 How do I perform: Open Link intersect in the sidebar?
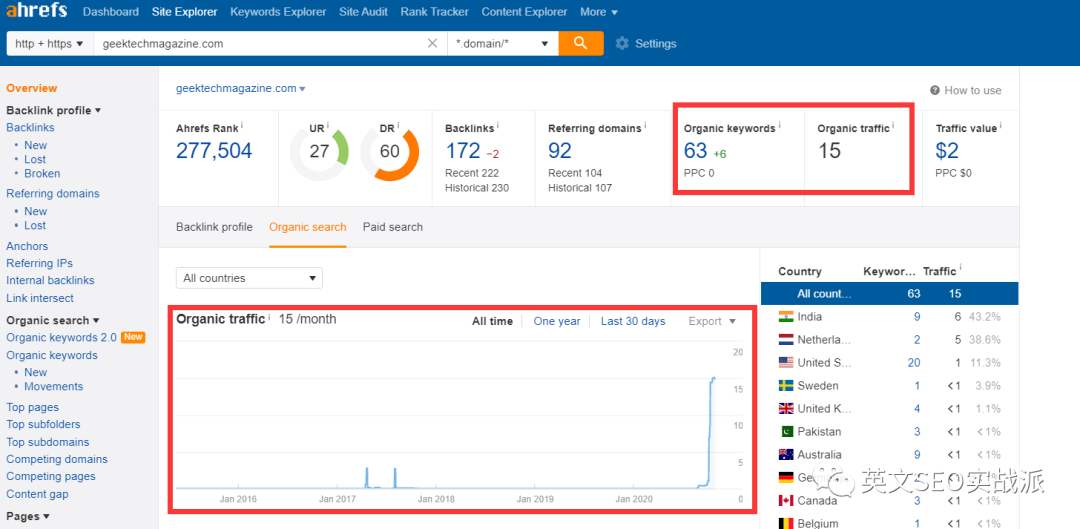tap(40, 298)
